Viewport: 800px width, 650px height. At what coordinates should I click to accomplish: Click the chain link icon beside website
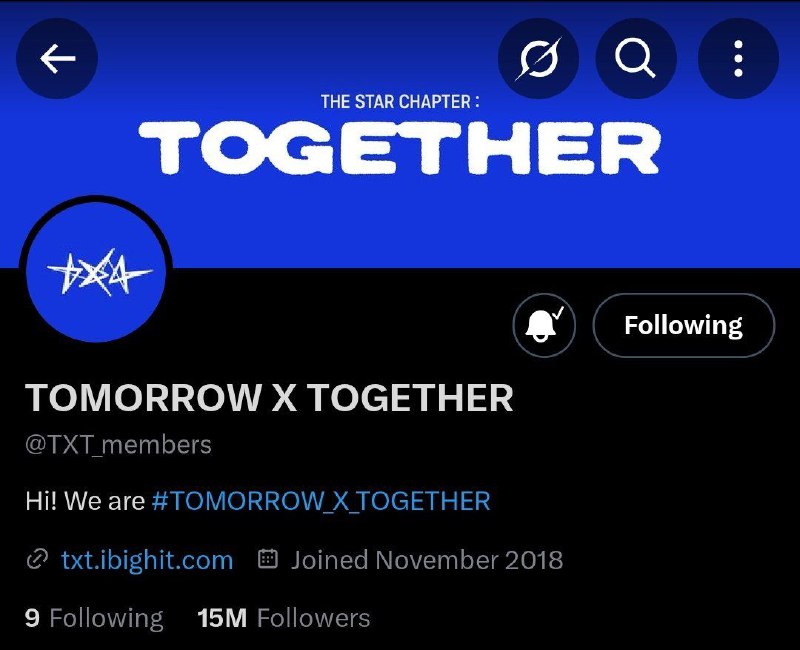click(x=37, y=560)
